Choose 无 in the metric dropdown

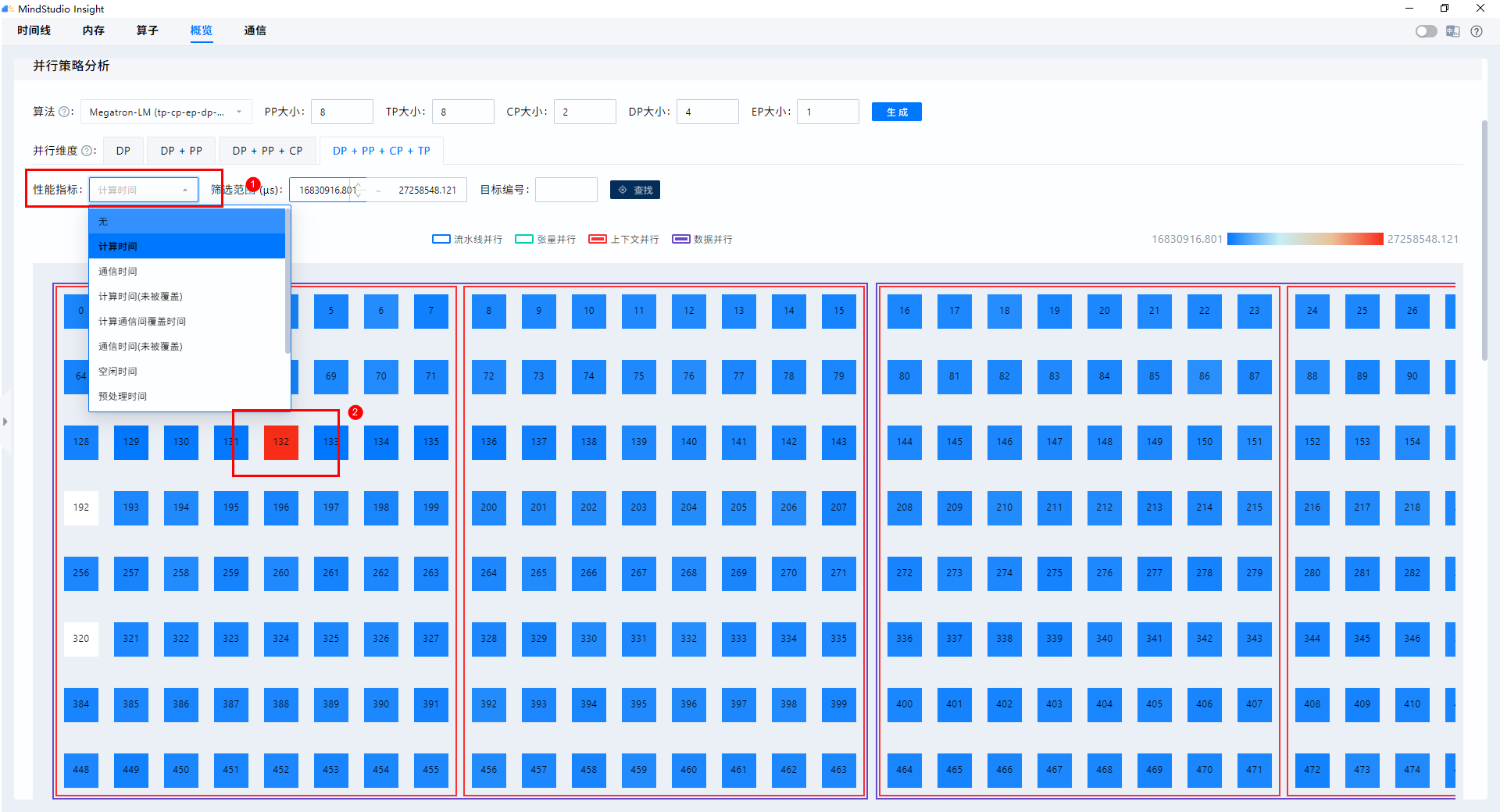pyautogui.click(x=187, y=222)
